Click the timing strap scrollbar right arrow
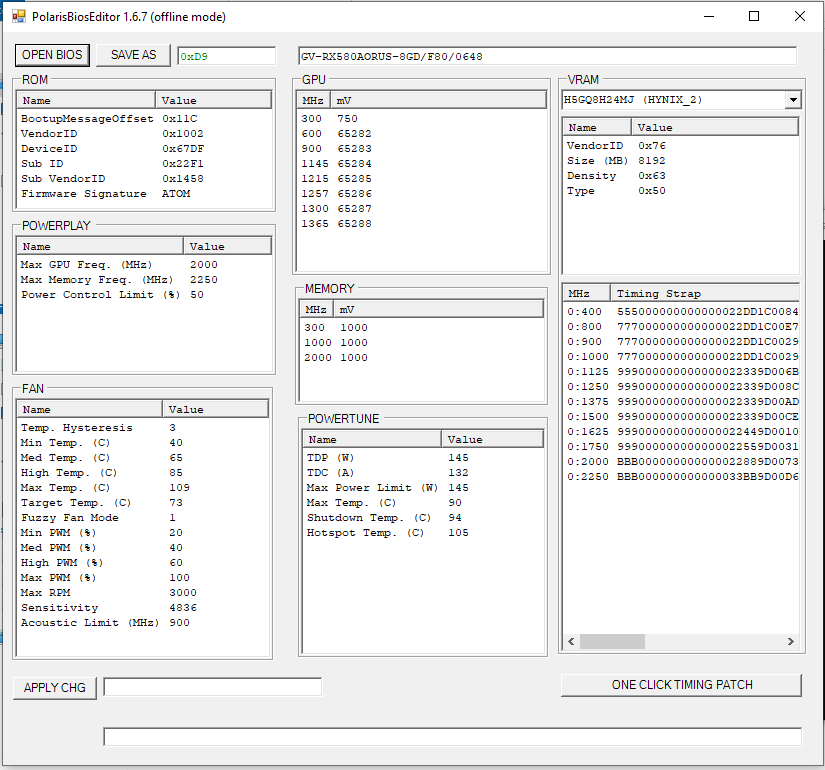825x770 pixels. click(x=790, y=641)
